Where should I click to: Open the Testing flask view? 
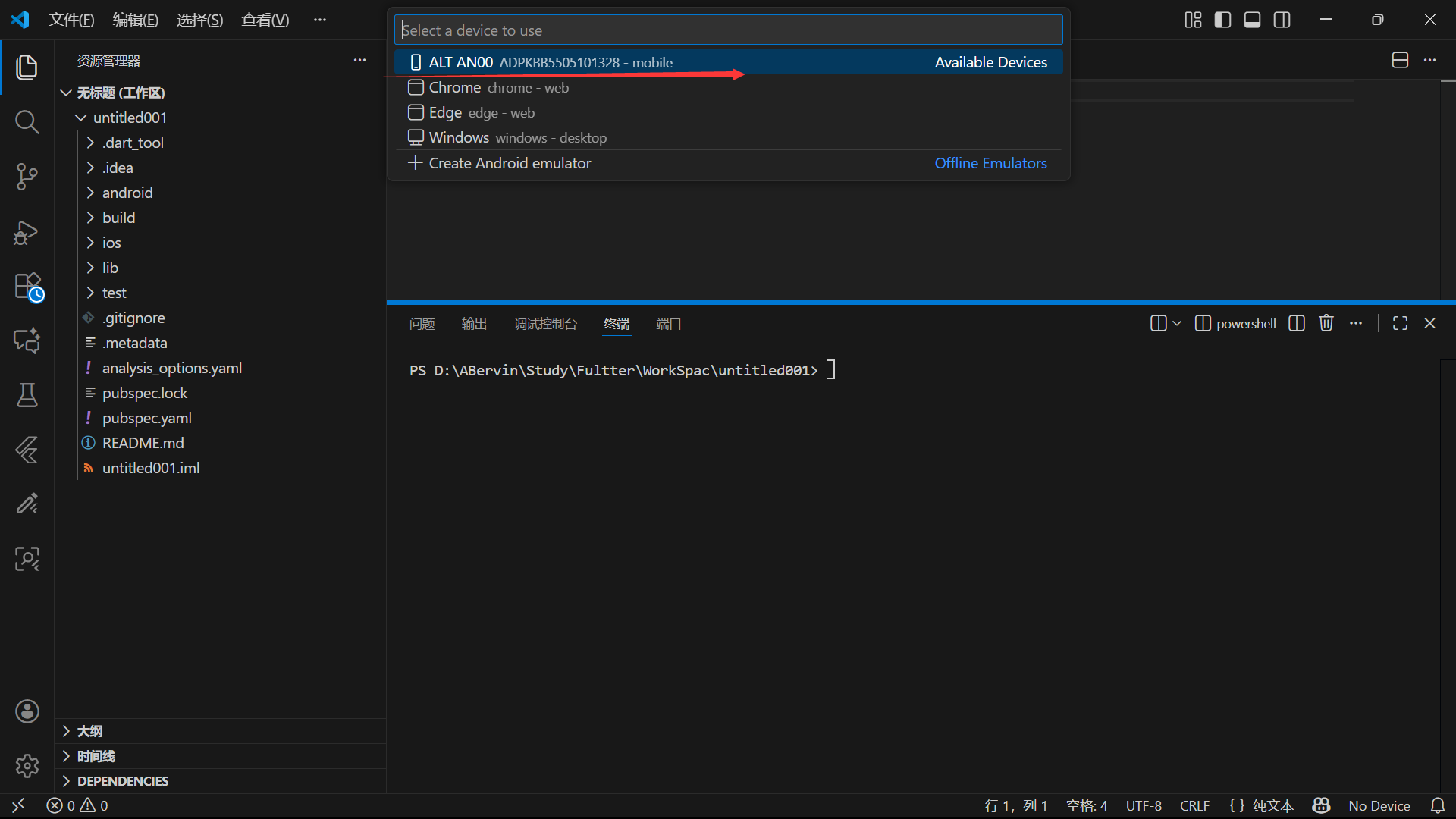27,395
